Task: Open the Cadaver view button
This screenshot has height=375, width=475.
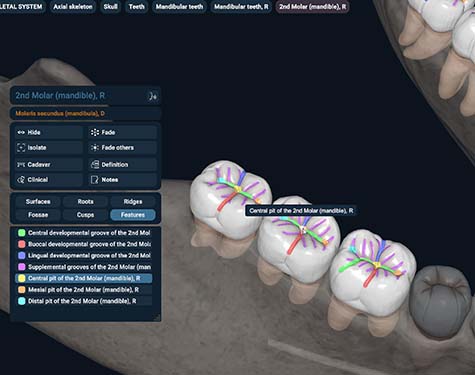Action: click(x=49, y=164)
